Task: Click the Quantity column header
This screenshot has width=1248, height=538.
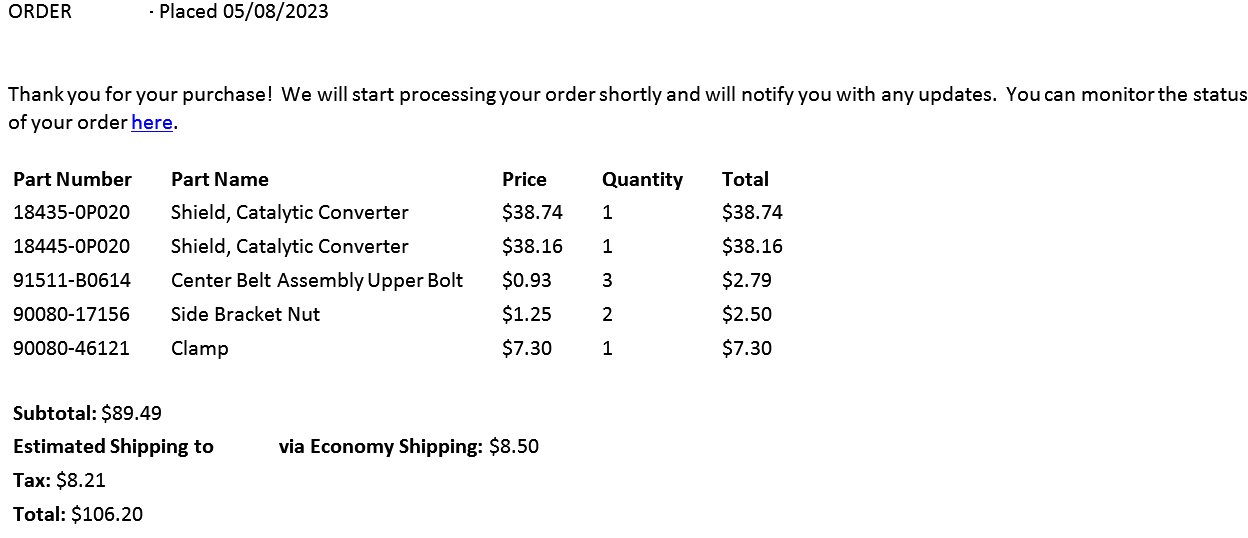Action: (x=642, y=180)
